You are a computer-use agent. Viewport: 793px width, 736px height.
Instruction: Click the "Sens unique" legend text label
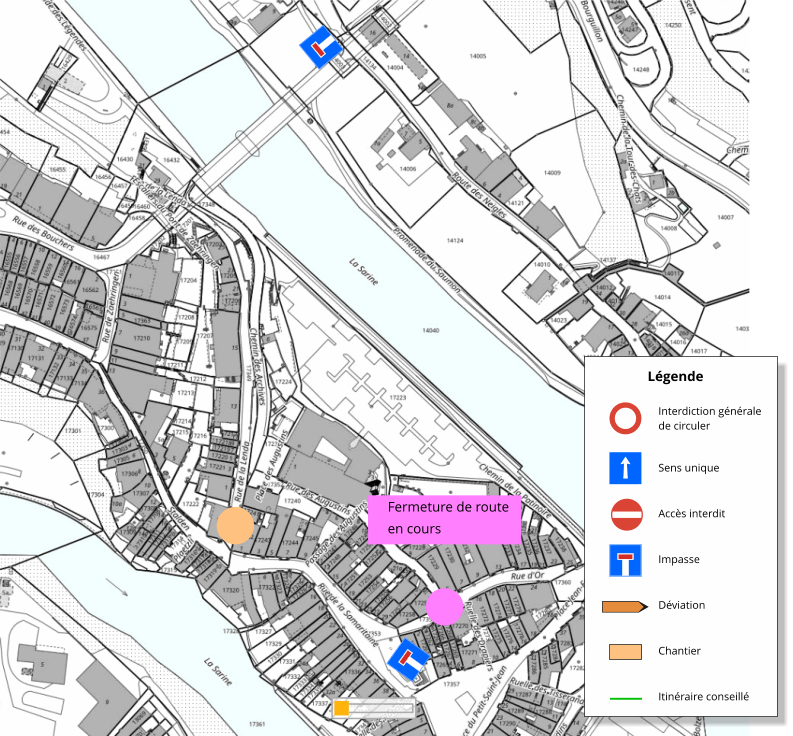(688, 467)
